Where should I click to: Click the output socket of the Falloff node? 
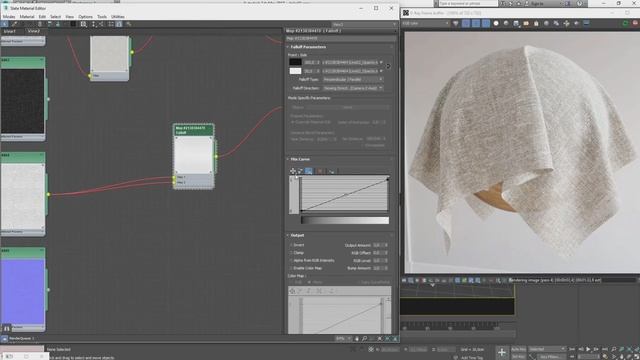point(216,156)
